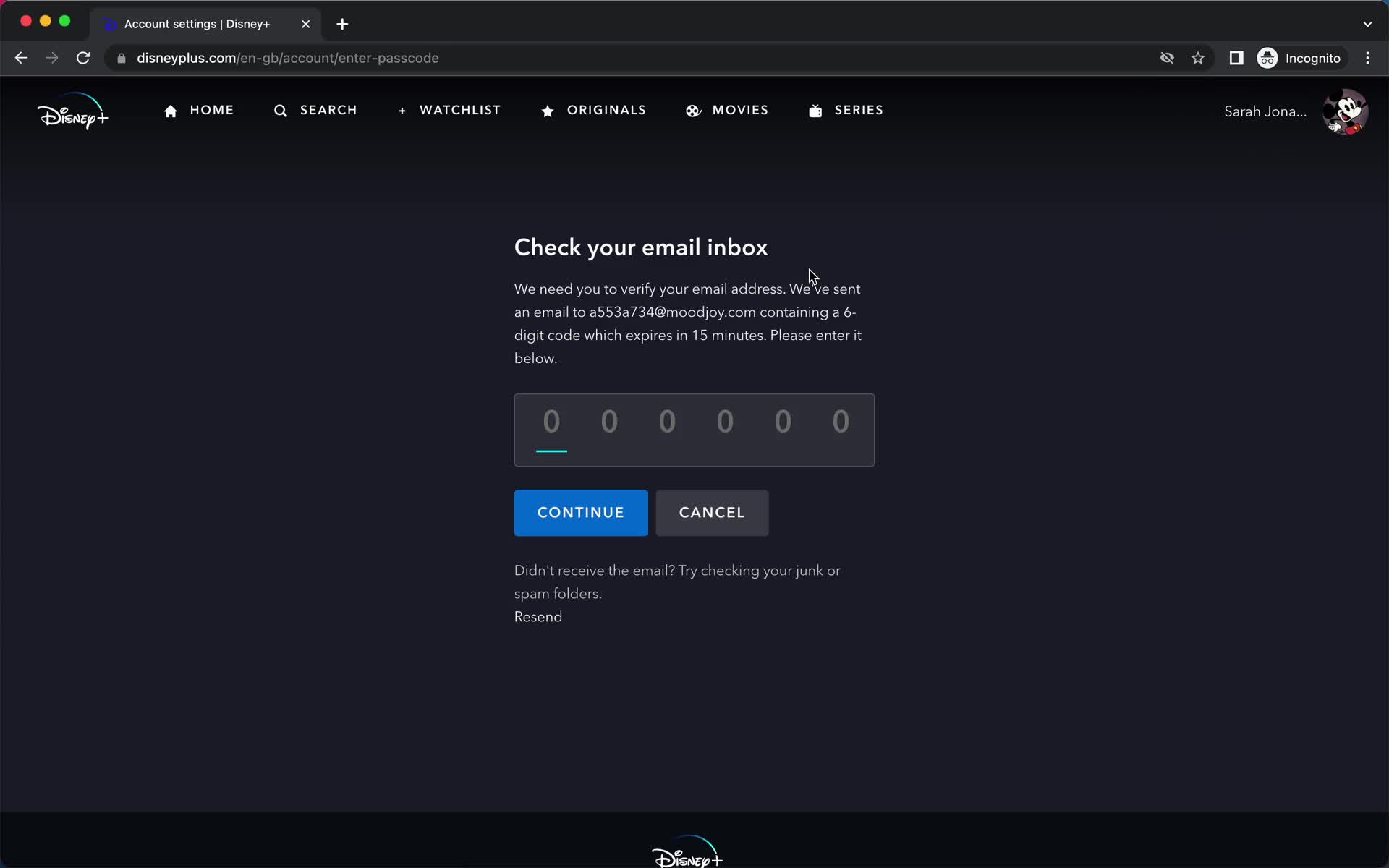Click the browser forward arrow
This screenshot has height=868, width=1389.
click(x=52, y=58)
